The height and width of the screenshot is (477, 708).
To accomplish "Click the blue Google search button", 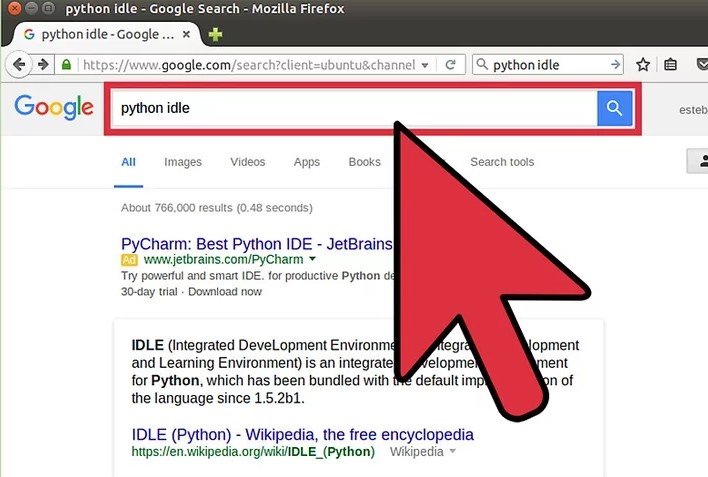I will [x=615, y=108].
